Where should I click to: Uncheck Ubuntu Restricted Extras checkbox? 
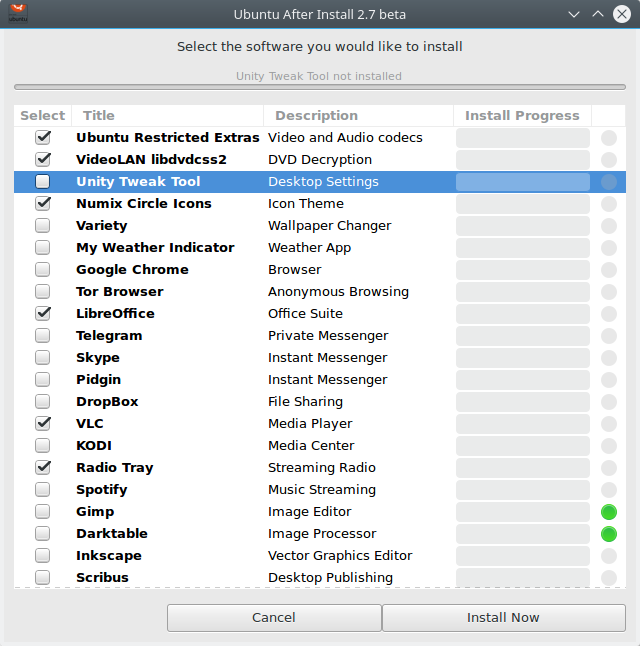43,138
